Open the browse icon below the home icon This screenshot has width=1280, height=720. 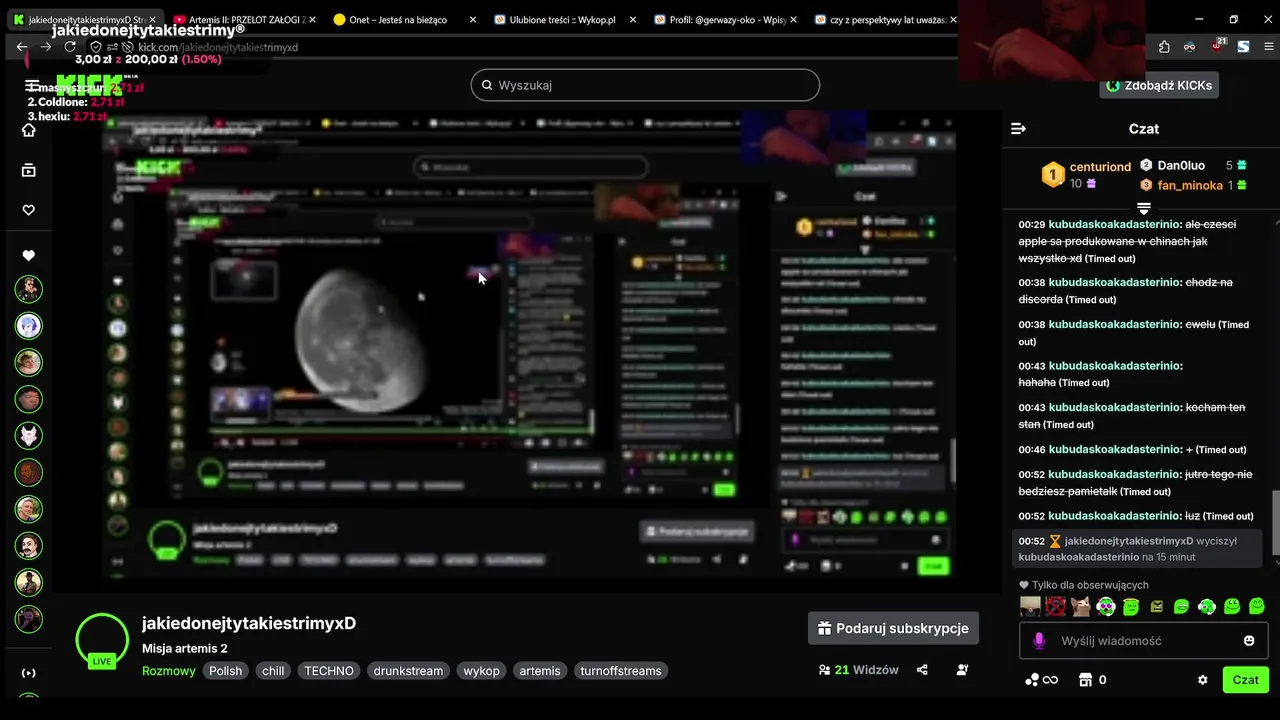pos(29,170)
